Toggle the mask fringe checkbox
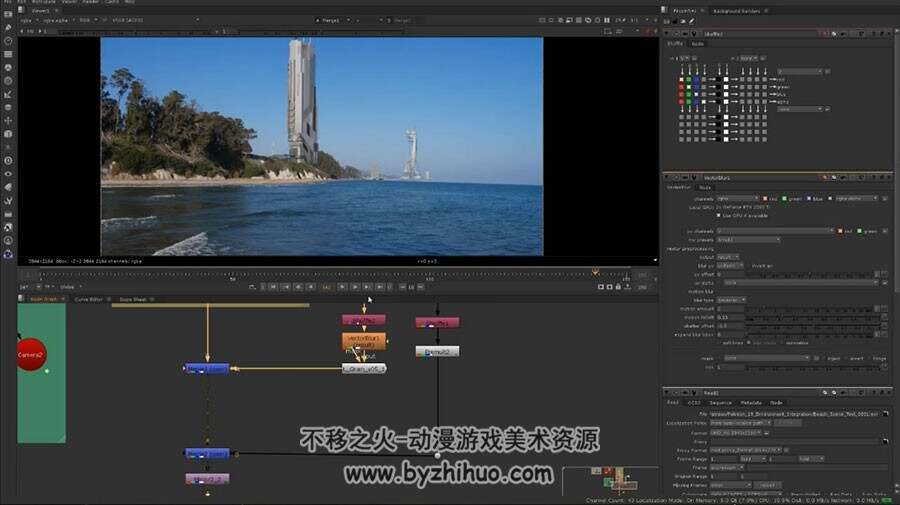Viewport: 900px width, 505px height. coord(868,358)
